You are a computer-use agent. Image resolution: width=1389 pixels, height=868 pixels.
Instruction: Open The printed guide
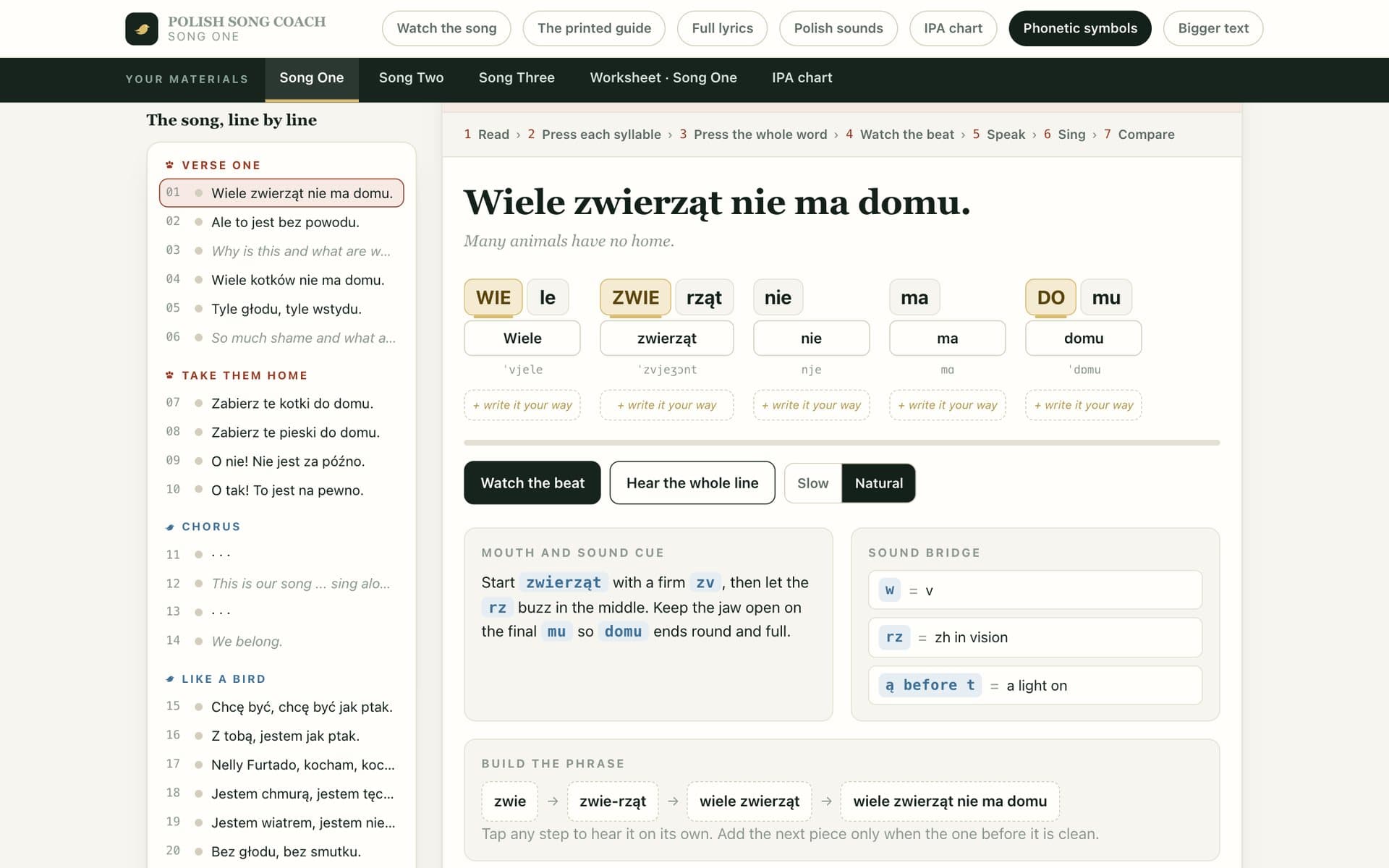(x=594, y=28)
